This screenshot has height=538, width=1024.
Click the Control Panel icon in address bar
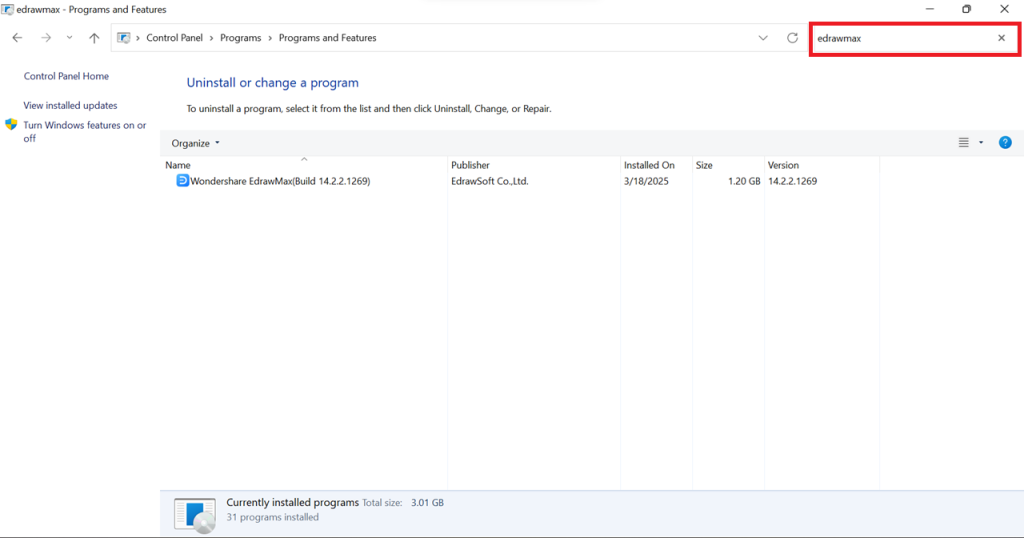point(123,38)
